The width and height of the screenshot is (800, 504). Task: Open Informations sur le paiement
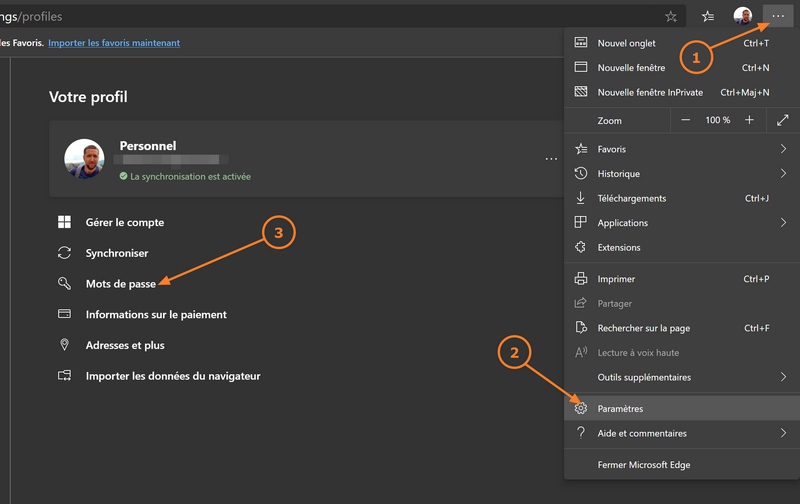click(x=156, y=314)
